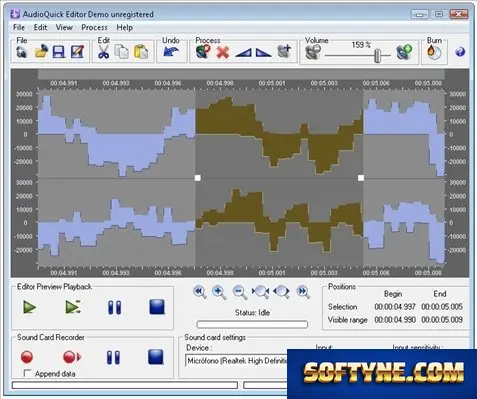Click the Burn disc icon

434,52
